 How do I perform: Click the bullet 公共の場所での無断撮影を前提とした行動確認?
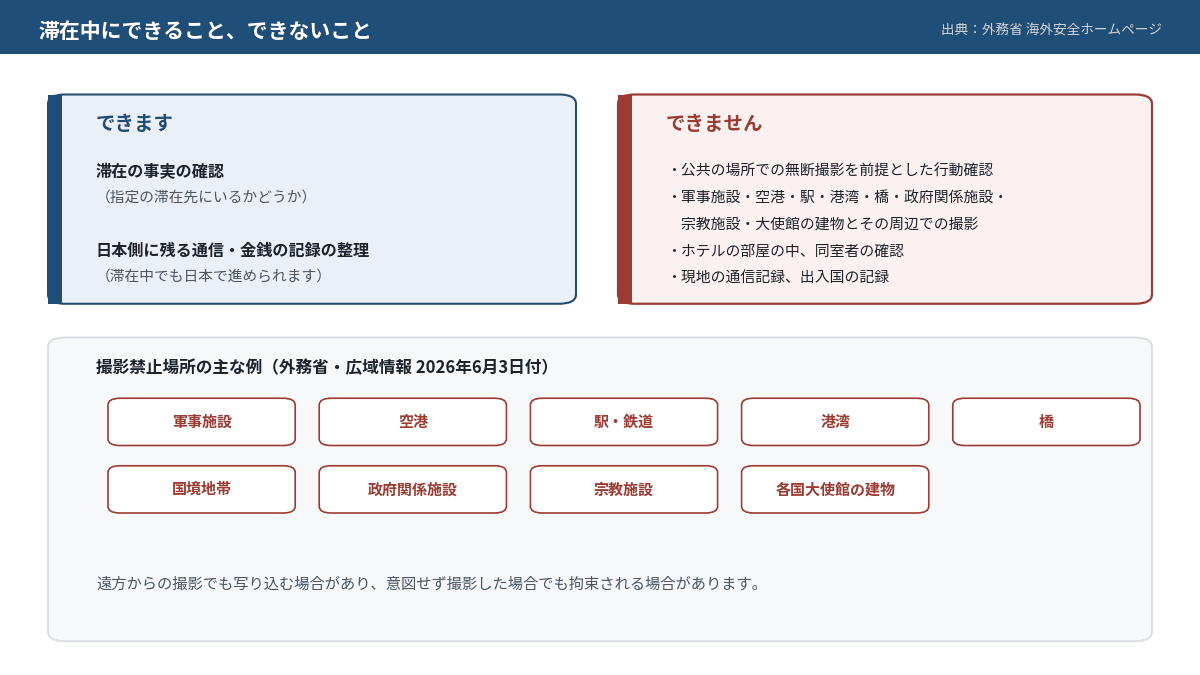click(830, 170)
